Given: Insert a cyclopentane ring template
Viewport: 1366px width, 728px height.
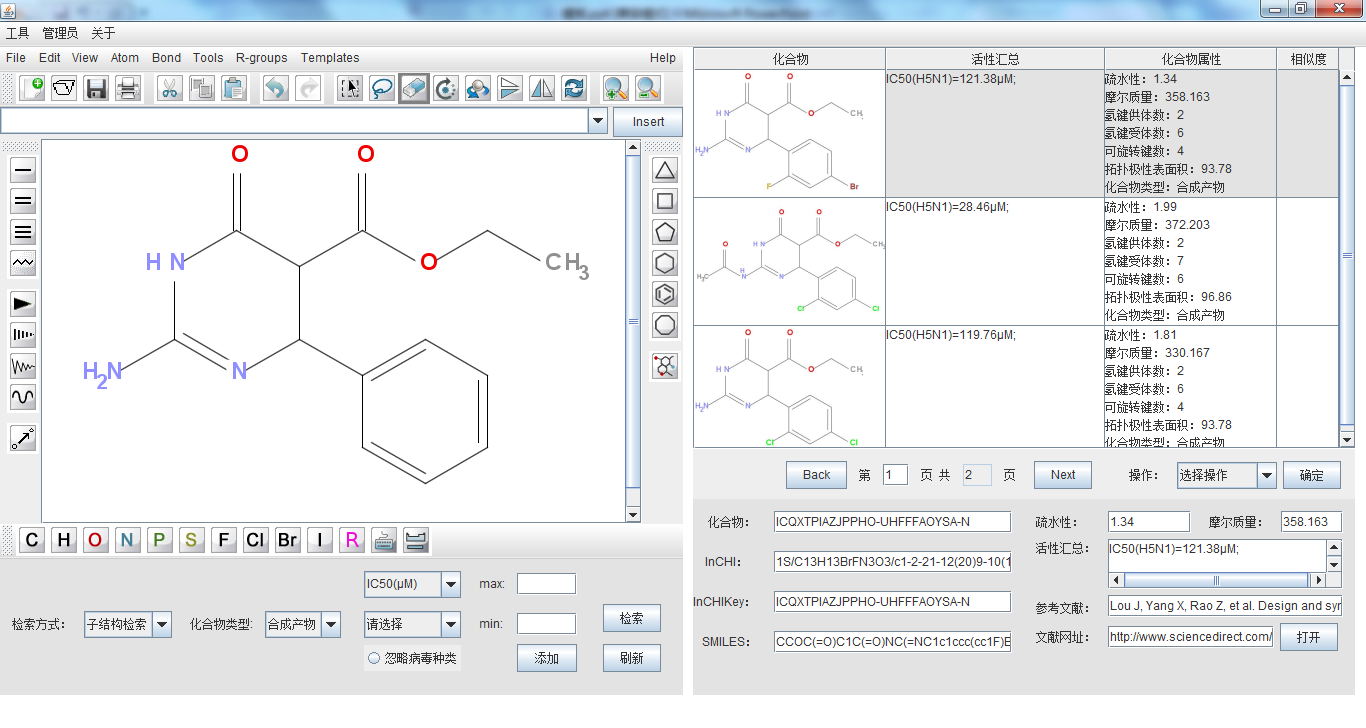Looking at the screenshot, I should tap(665, 232).
